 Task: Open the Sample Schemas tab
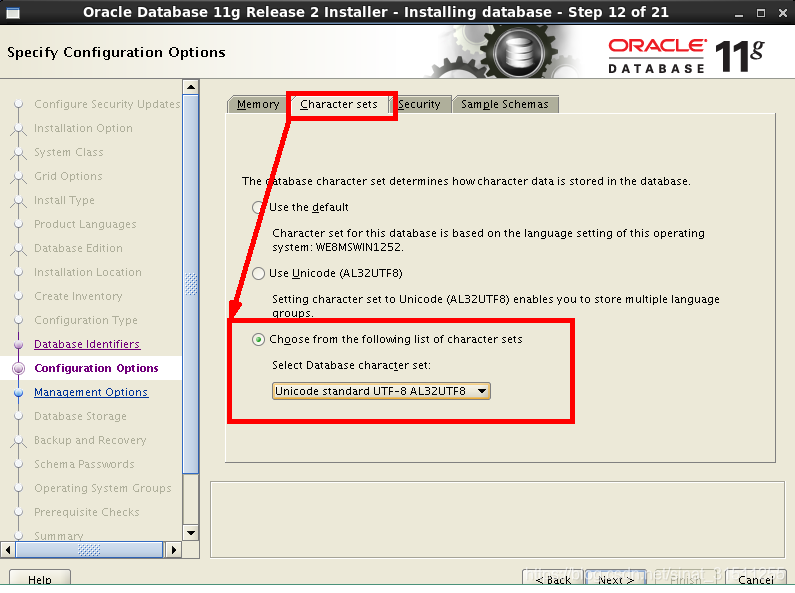(x=504, y=104)
